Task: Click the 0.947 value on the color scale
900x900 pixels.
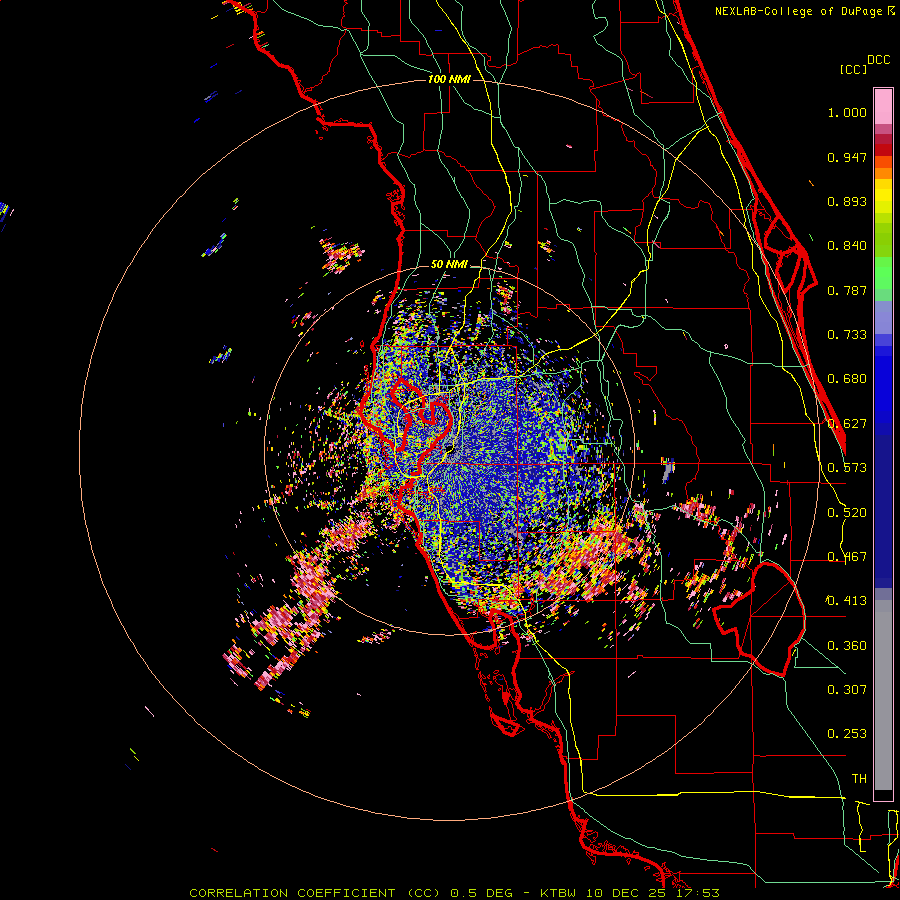Action: click(x=847, y=157)
